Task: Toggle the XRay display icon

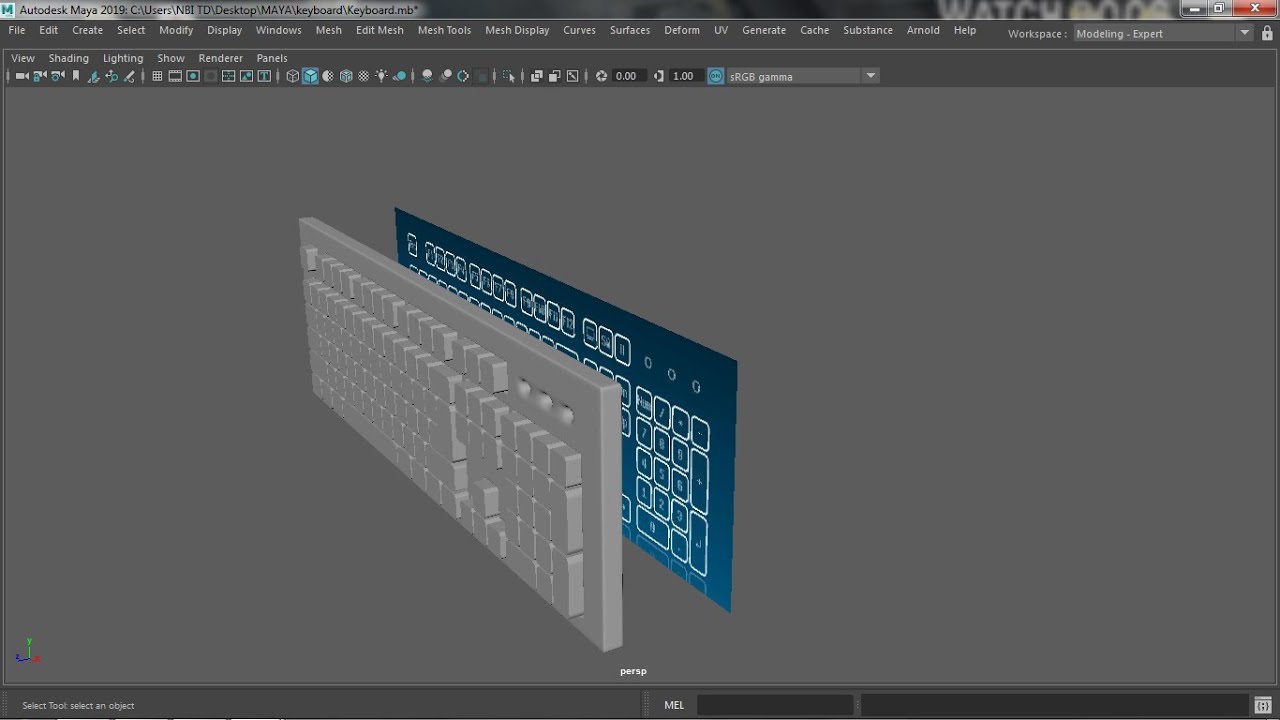Action: pos(537,76)
